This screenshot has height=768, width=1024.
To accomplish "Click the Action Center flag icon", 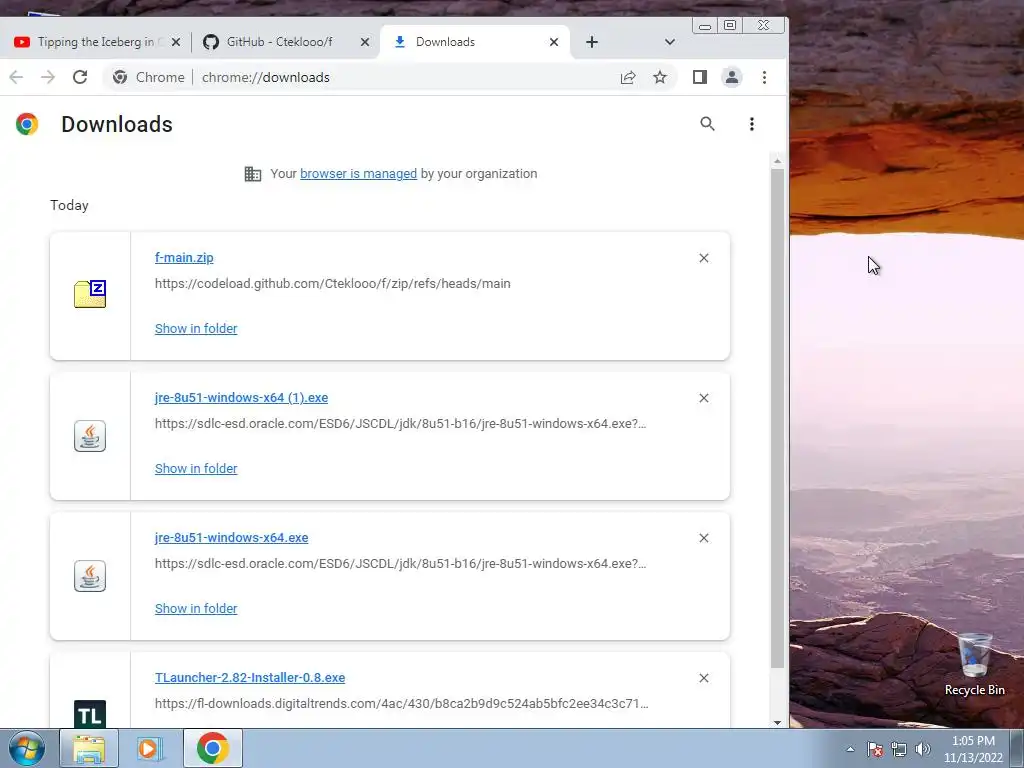I will (x=875, y=749).
